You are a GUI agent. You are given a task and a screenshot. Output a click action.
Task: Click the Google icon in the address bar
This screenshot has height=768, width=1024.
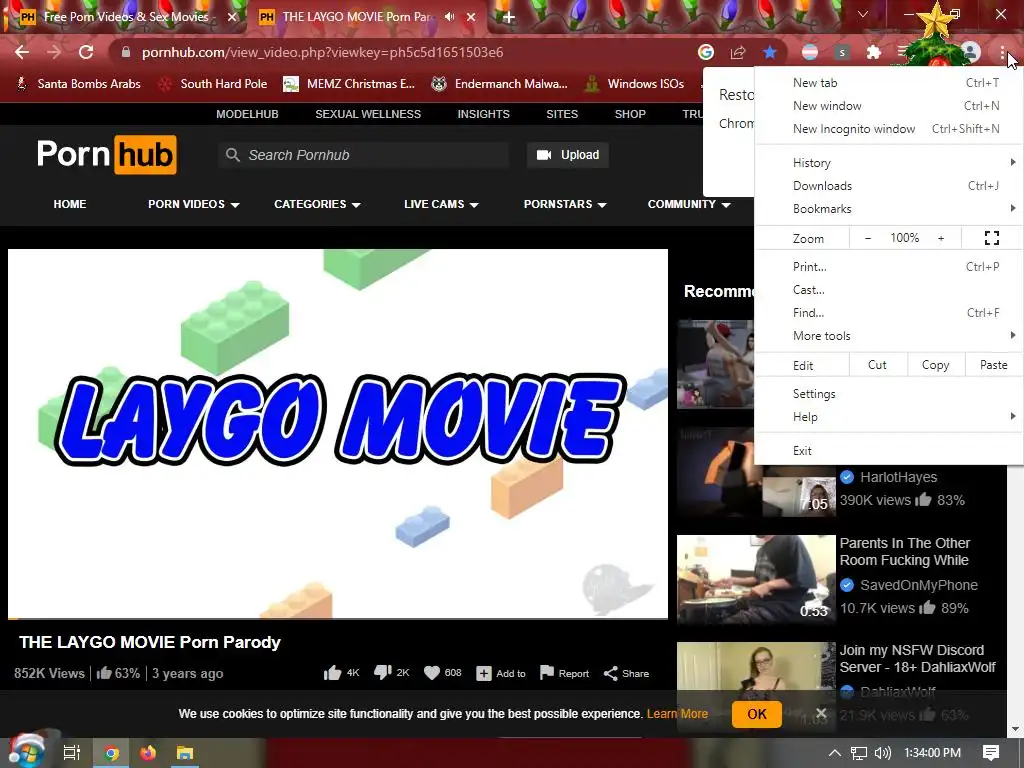point(705,52)
